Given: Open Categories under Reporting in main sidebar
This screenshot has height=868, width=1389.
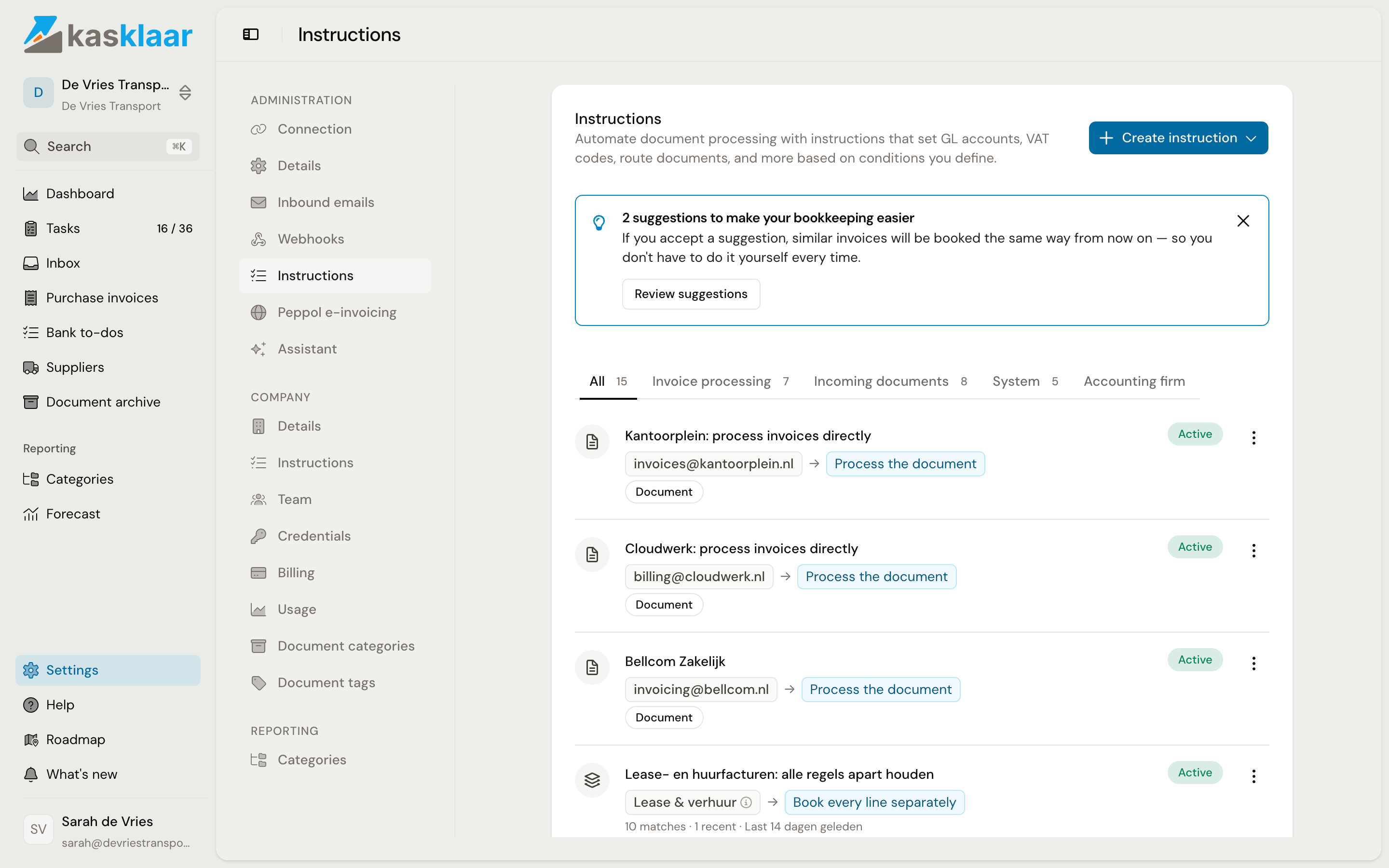Looking at the screenshot, I should (108, 479).
